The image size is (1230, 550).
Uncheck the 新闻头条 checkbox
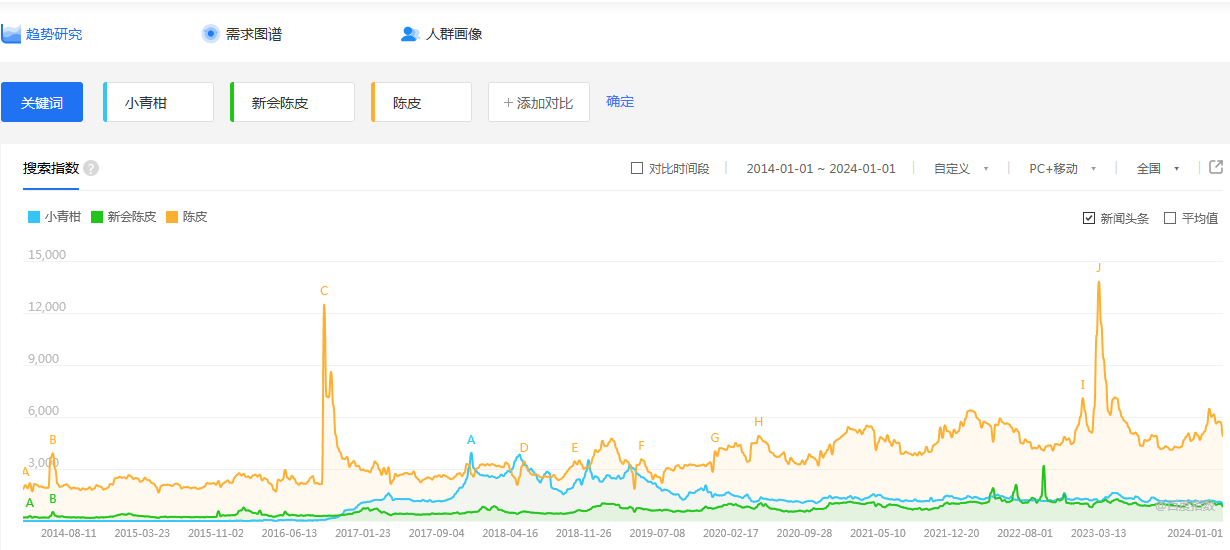(1089, 218)
